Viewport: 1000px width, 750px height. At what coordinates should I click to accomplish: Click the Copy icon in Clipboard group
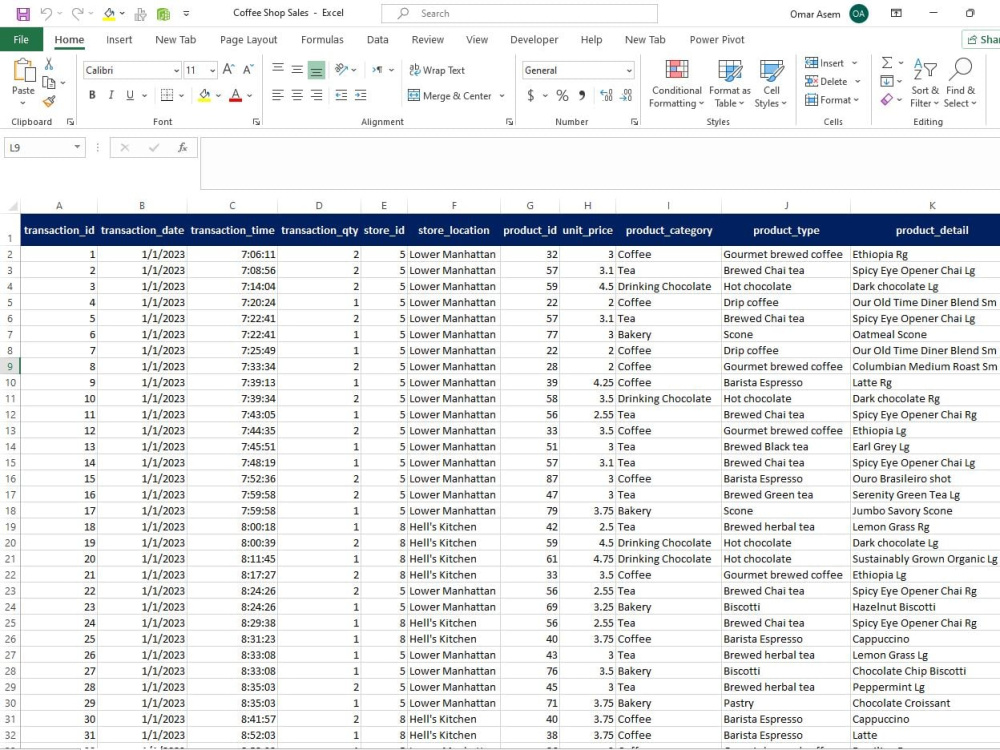pyautogui.click(x=49, y=82)
